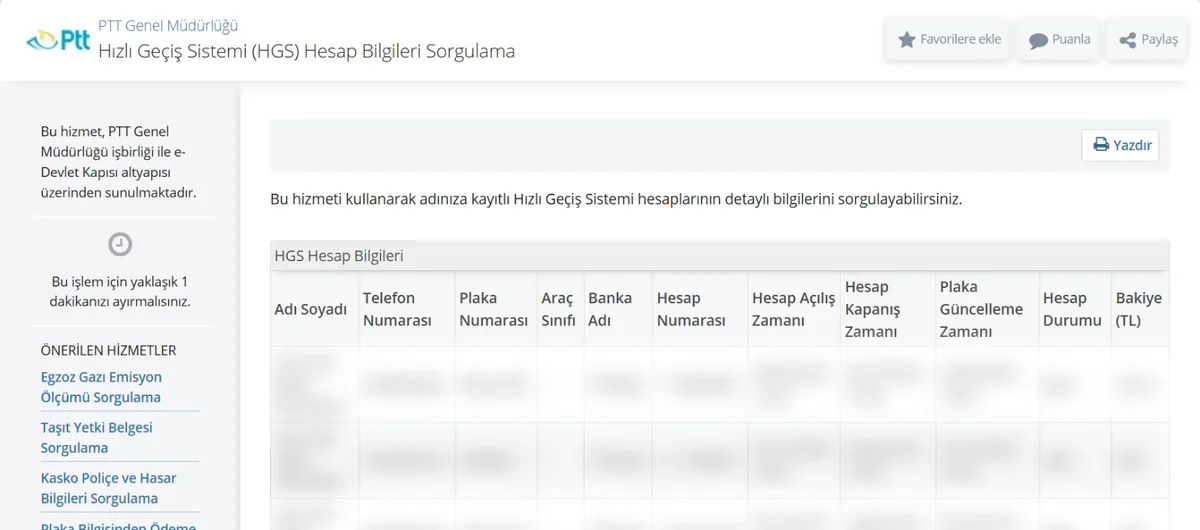Open the PTT Genel Müdürlüğü link
Viewport: 1200px width, 530px height.
click(x=168, y=26)
